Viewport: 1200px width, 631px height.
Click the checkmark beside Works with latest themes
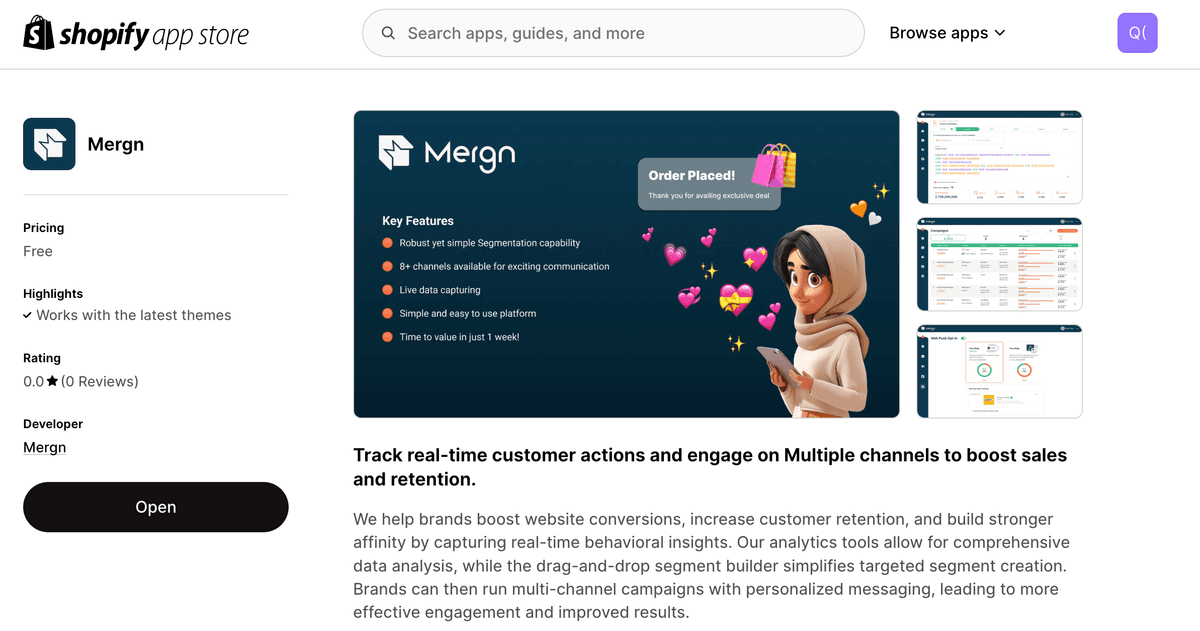click(x=28, y=315)
